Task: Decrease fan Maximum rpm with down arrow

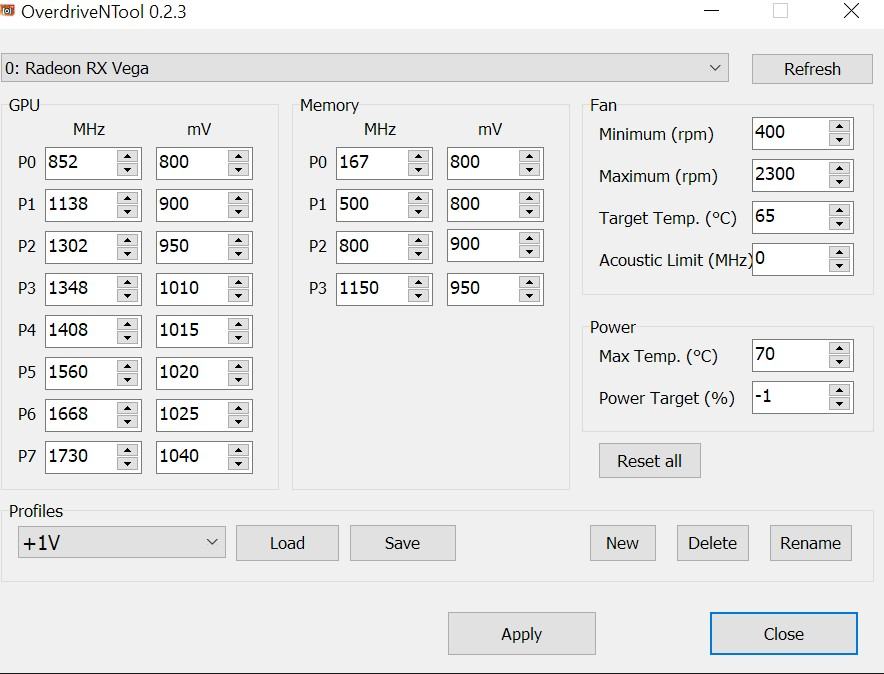Action: 839,181
